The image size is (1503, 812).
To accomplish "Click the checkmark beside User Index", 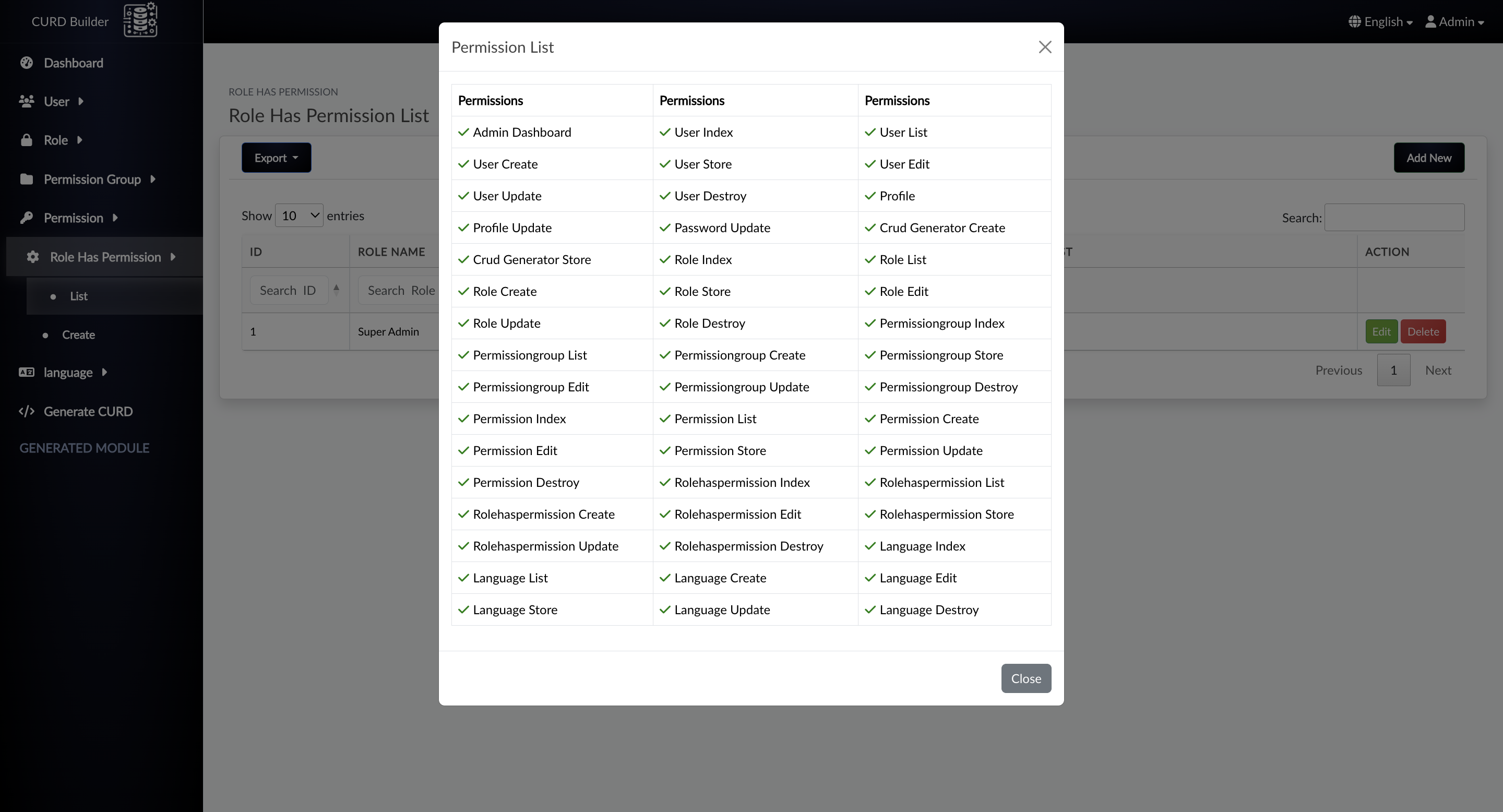I will pyautogui.click(x=665, y=133).
